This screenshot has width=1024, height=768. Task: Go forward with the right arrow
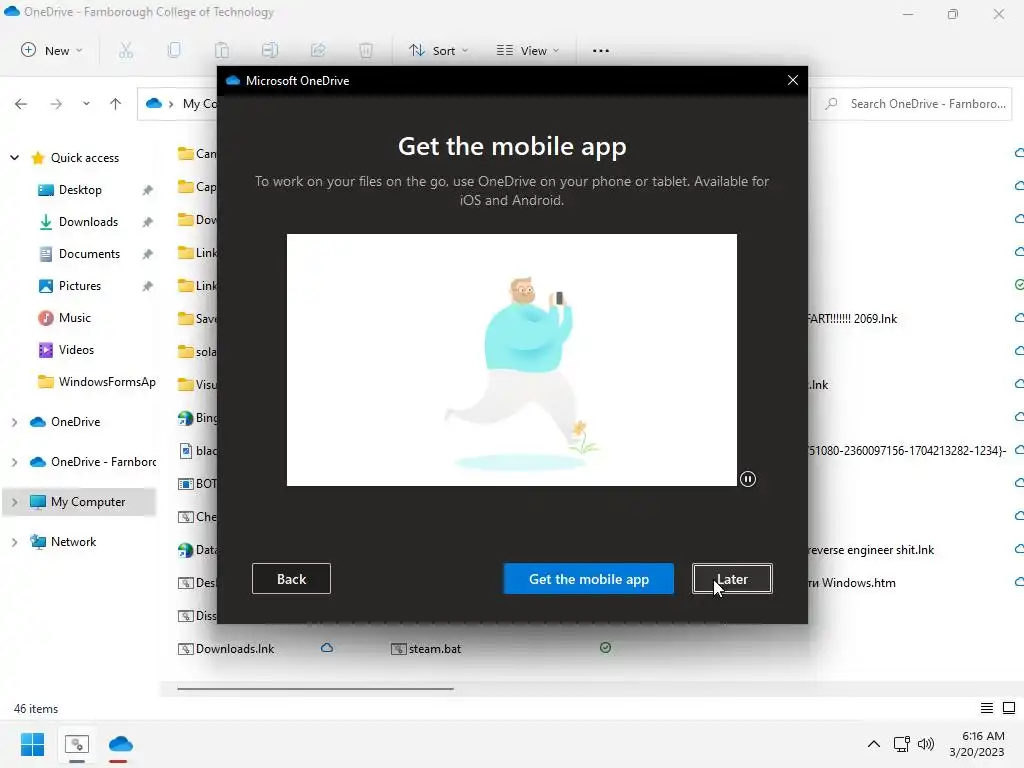point(56,104)
